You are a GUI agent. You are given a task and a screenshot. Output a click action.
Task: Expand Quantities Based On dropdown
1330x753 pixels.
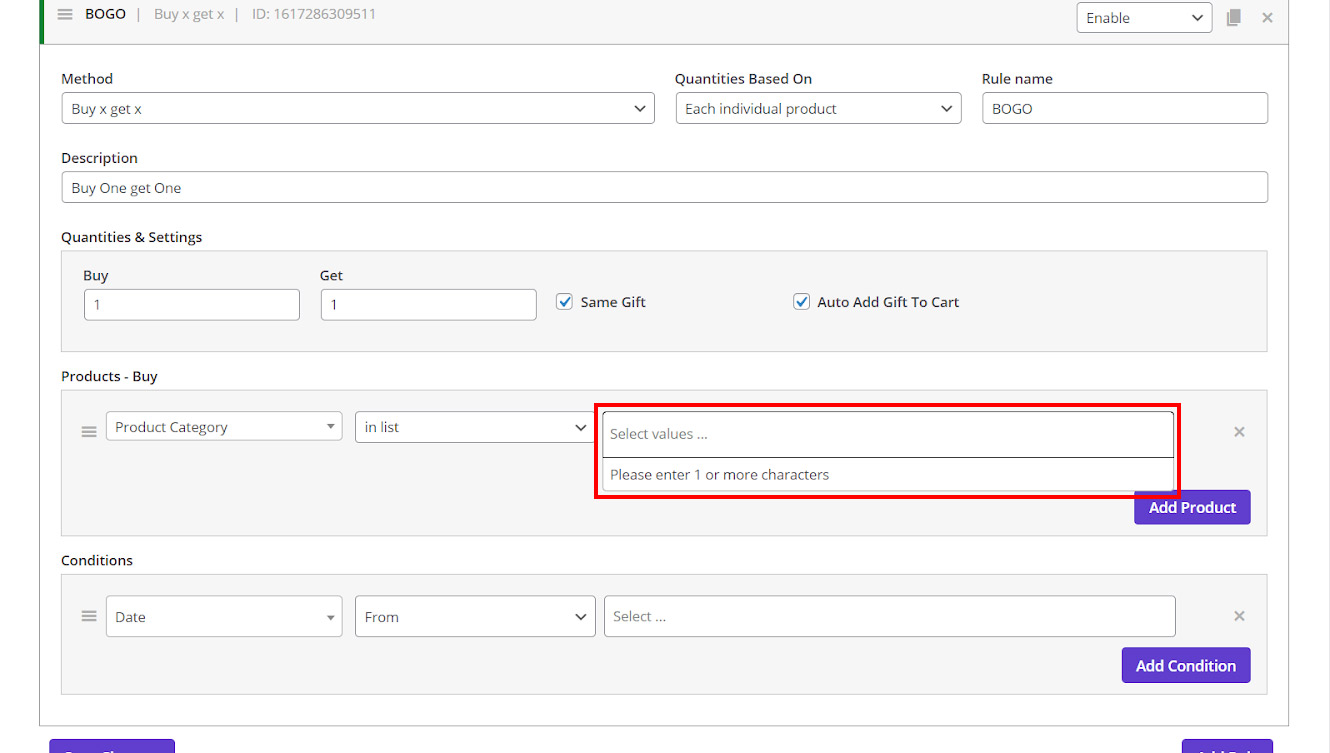(817, 109)
